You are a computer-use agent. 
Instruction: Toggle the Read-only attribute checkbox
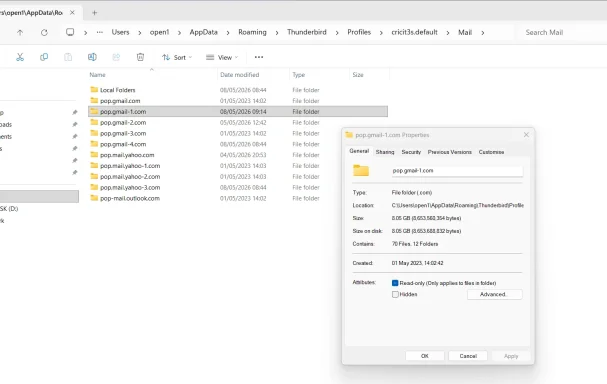pyautogui.click(x=395, y=283)
